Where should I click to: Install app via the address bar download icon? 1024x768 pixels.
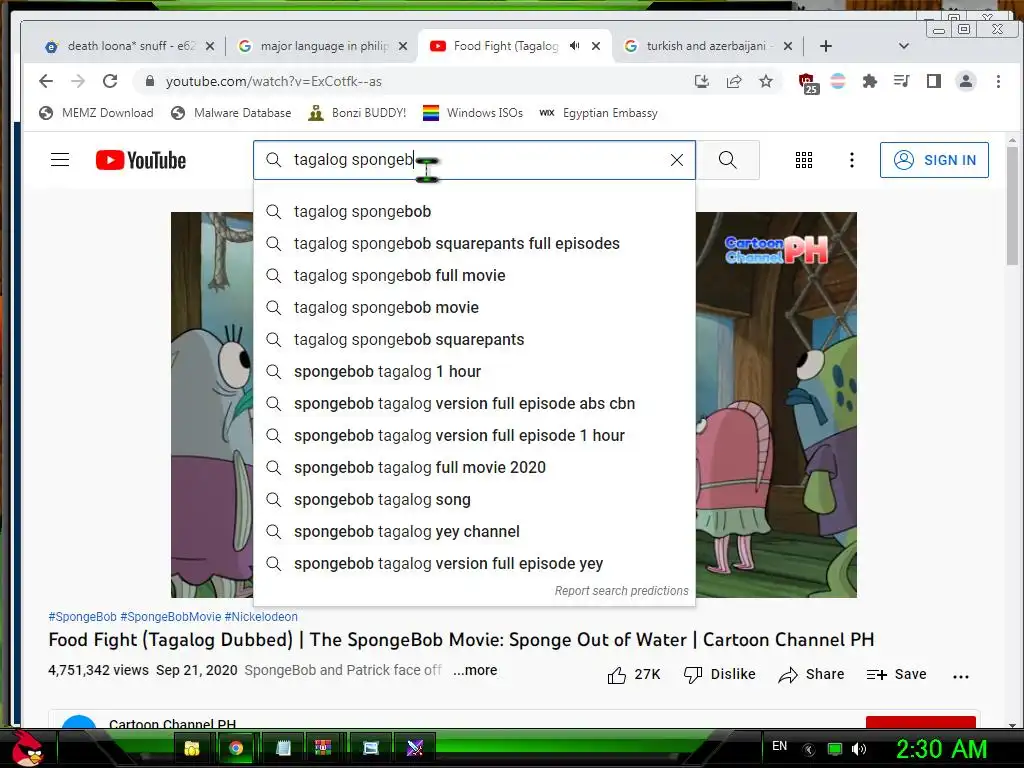[702, 81]
